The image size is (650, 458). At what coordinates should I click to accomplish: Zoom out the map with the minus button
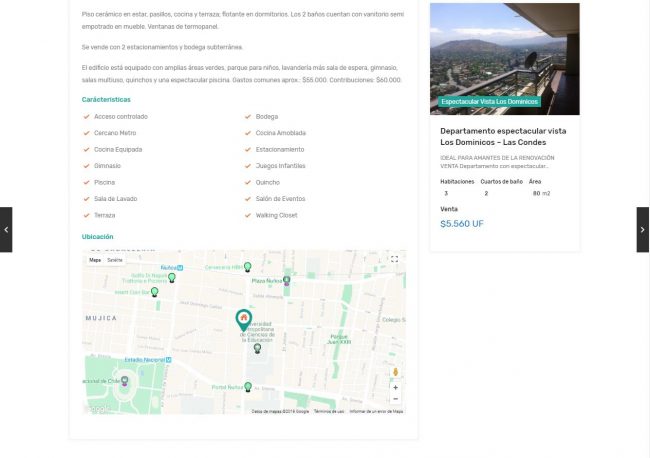(x=395, y=399)
